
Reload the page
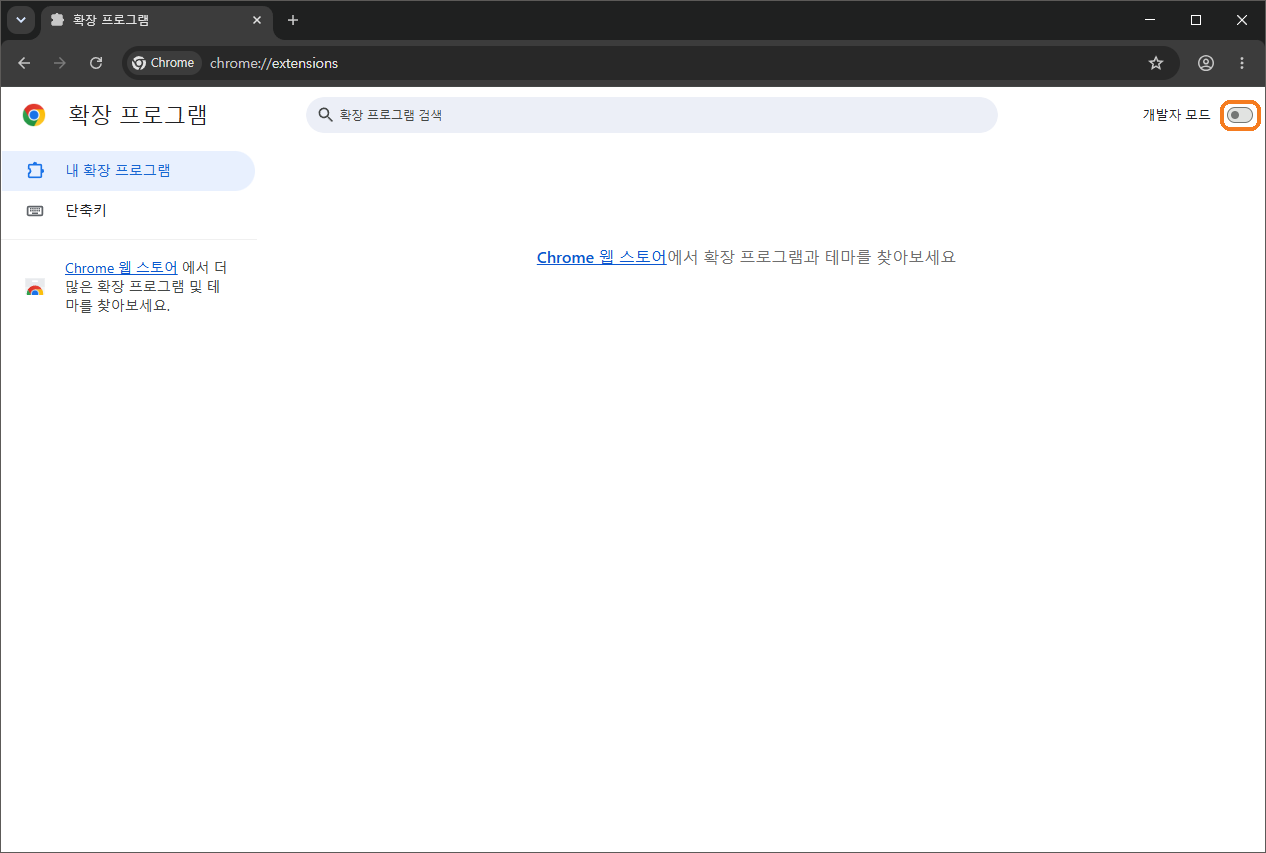96,63
